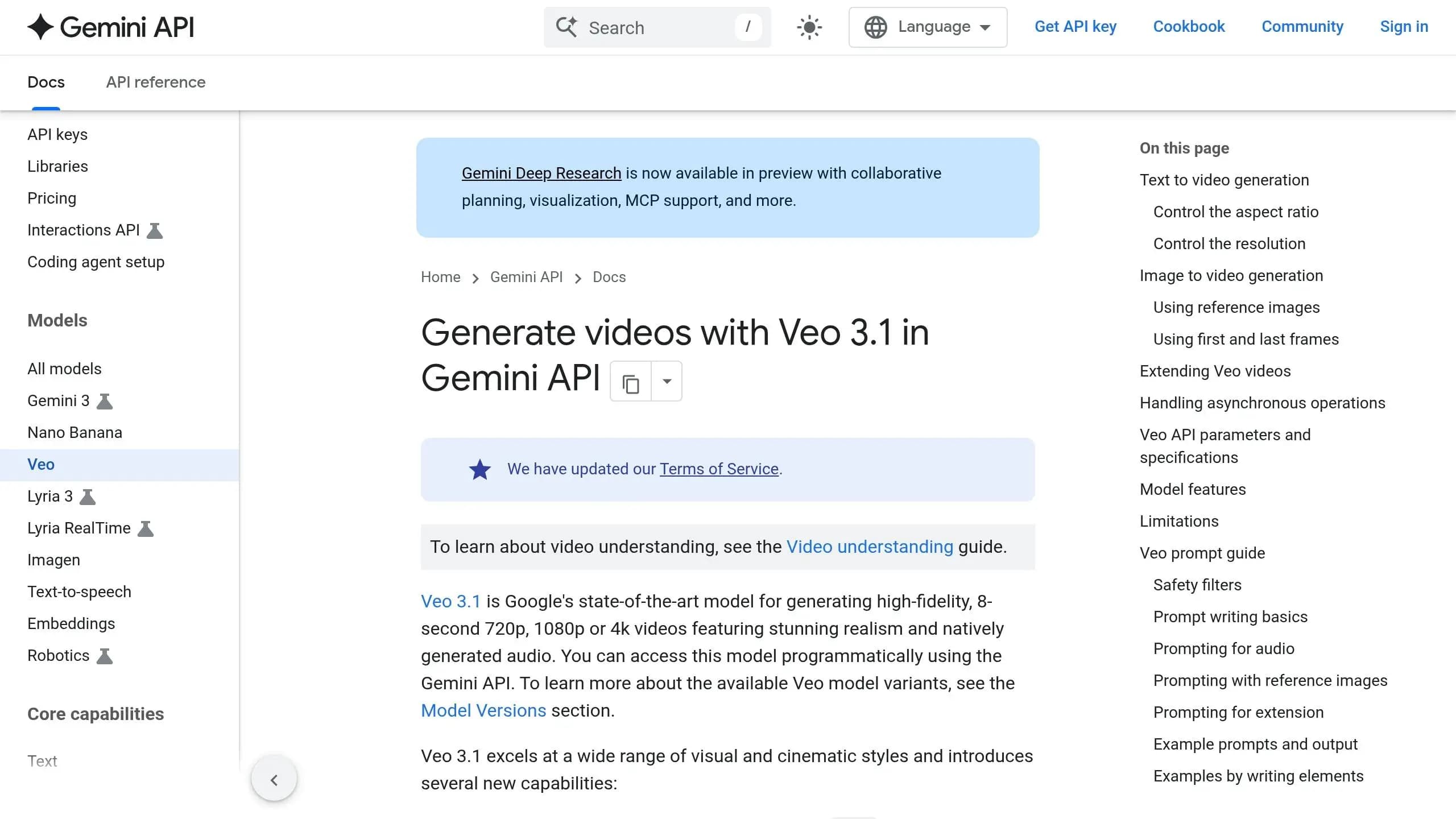Focus the Search input field

coord(657,27)
